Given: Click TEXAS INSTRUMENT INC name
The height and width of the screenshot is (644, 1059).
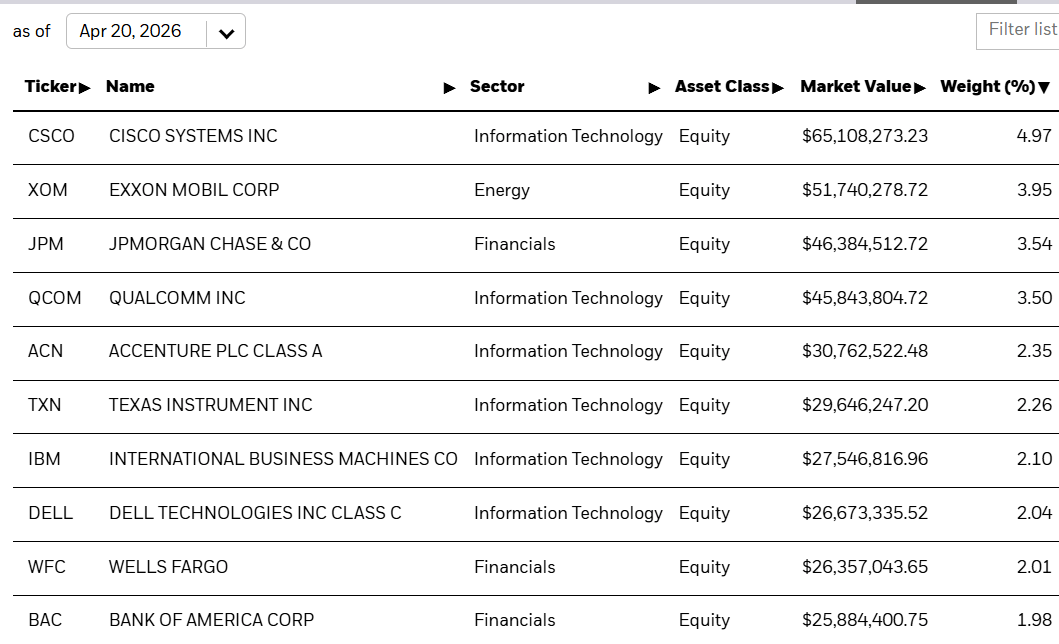Looking at the screenshot, I should pyautogui.click(x=210, y=405).
